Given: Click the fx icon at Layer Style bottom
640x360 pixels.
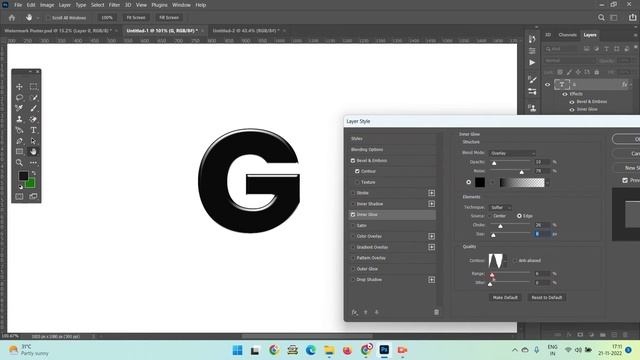Looking at the screenshot, I should [x=355, y=312].
